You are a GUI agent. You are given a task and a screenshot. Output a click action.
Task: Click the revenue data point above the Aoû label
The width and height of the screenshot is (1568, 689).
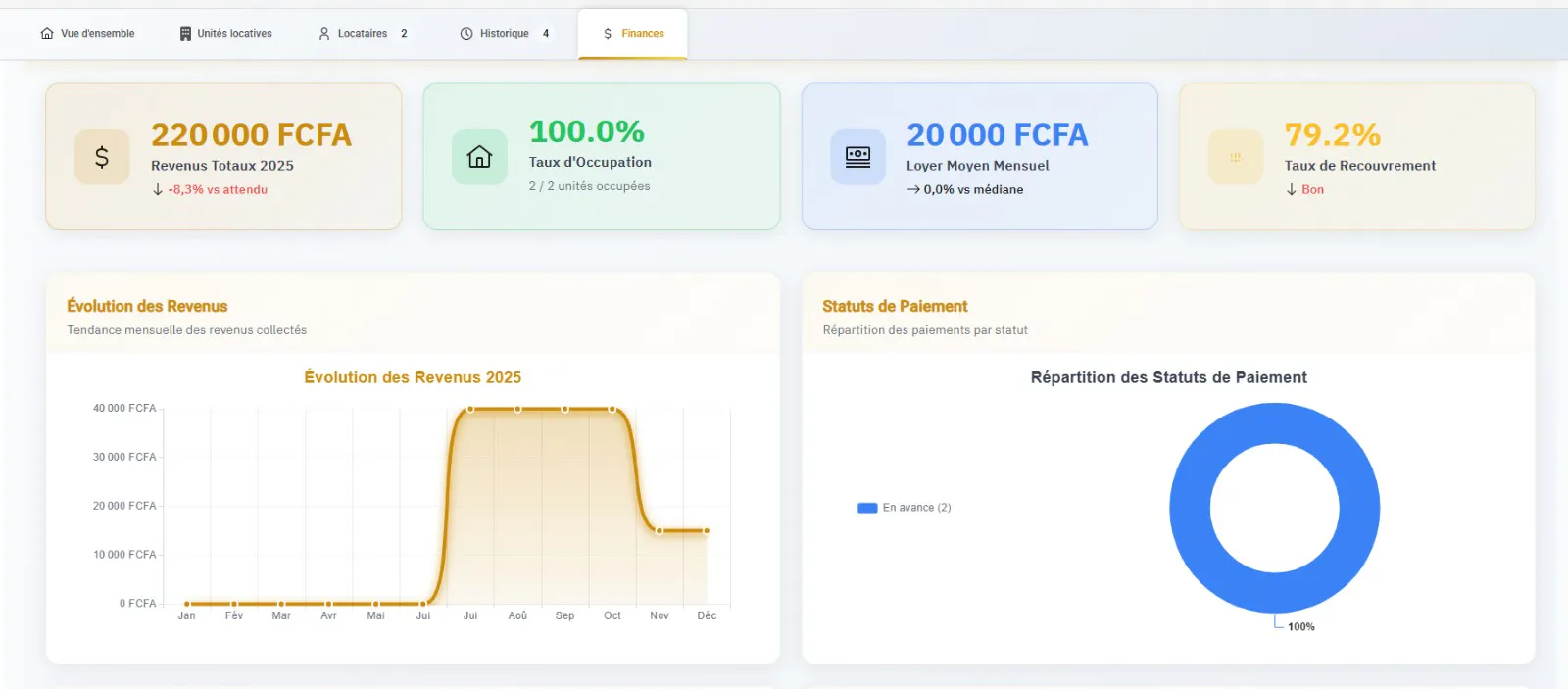click(517, 409)
